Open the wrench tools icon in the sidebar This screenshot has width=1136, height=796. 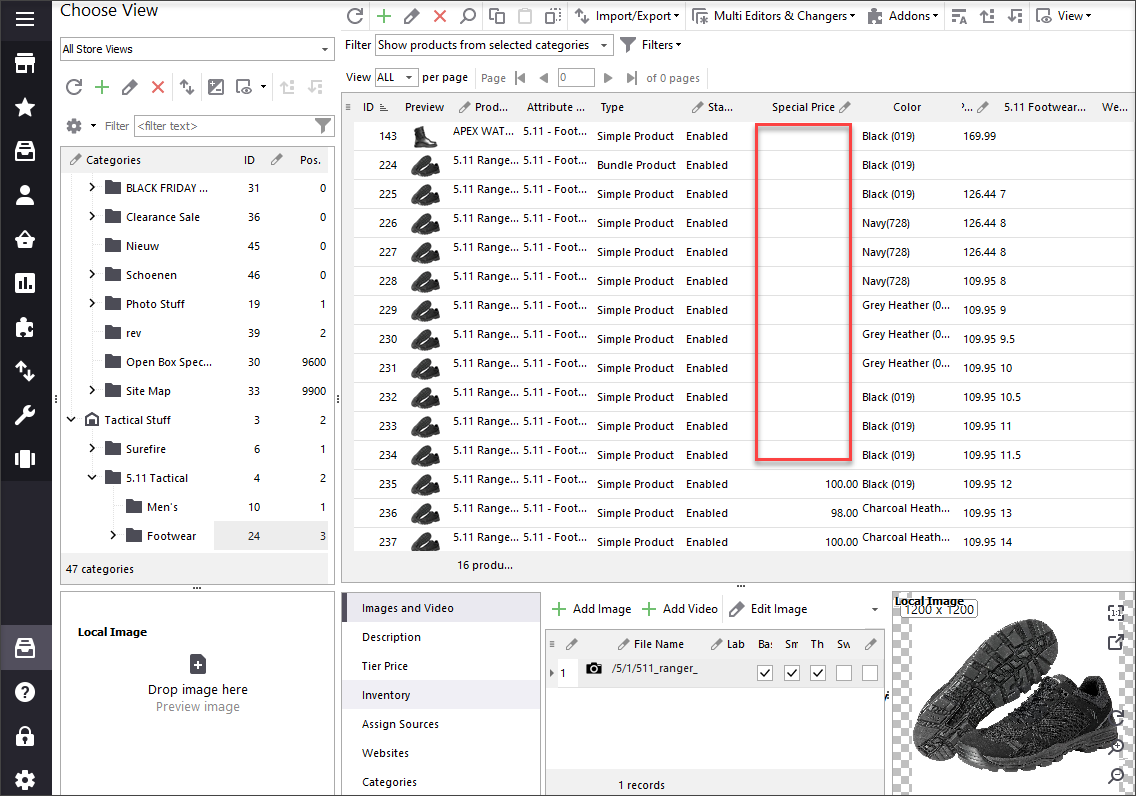tap(25, 415)
